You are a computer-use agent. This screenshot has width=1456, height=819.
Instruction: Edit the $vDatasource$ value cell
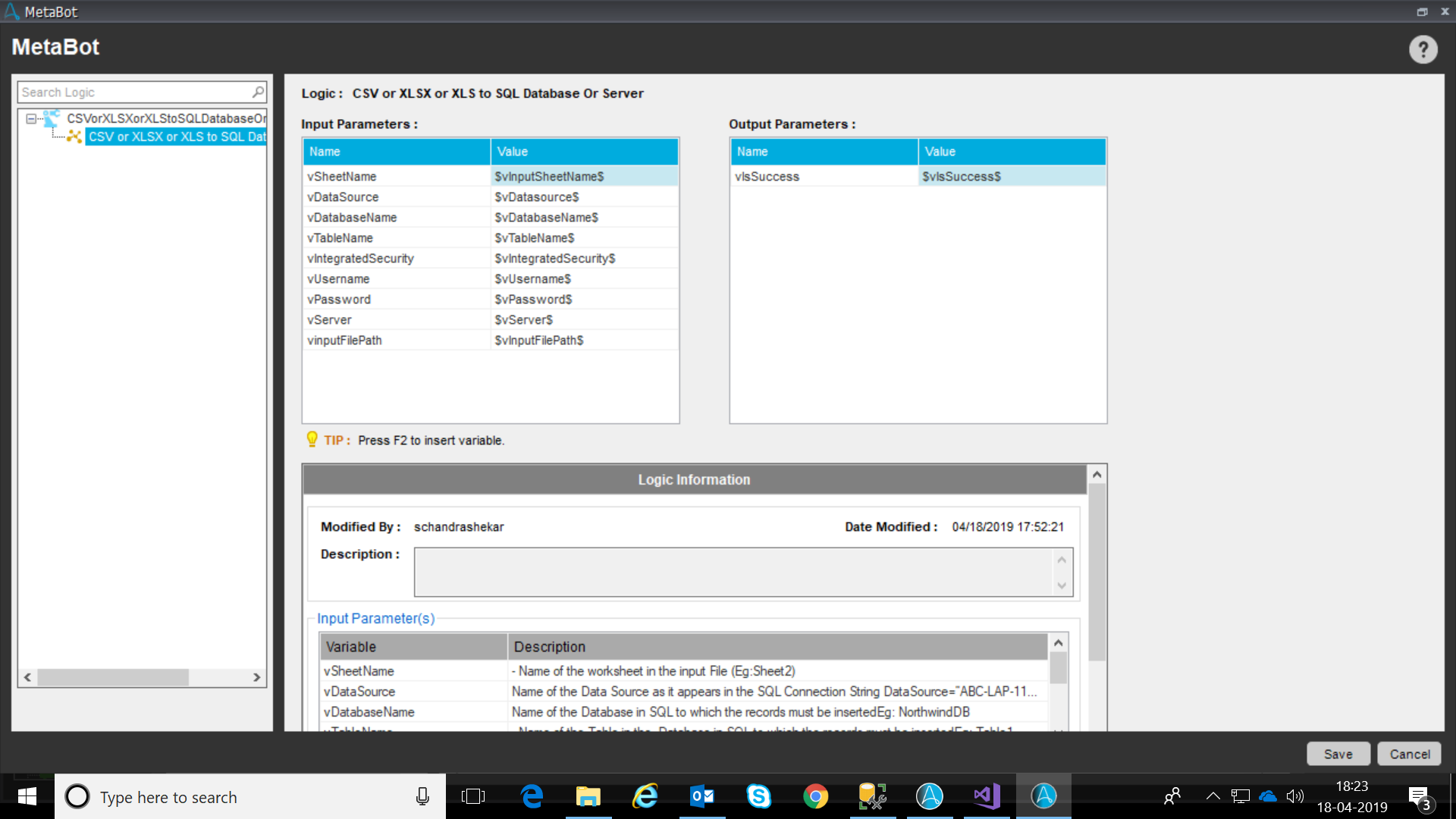pos(584,197)
